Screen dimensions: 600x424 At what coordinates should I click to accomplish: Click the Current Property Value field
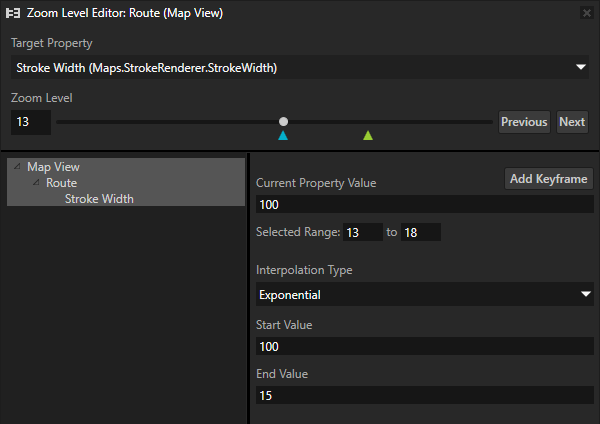click(x=425, y=204)
